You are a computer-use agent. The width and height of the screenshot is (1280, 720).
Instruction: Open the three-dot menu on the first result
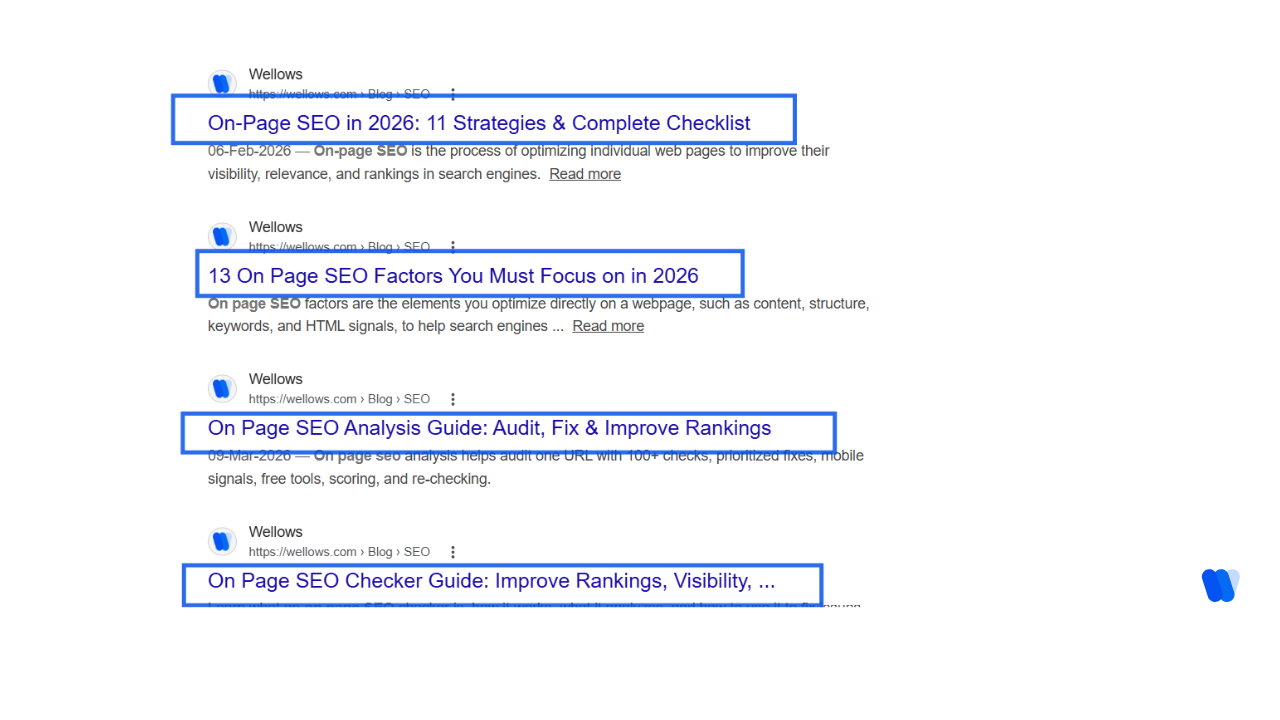(x=453, y=93)
